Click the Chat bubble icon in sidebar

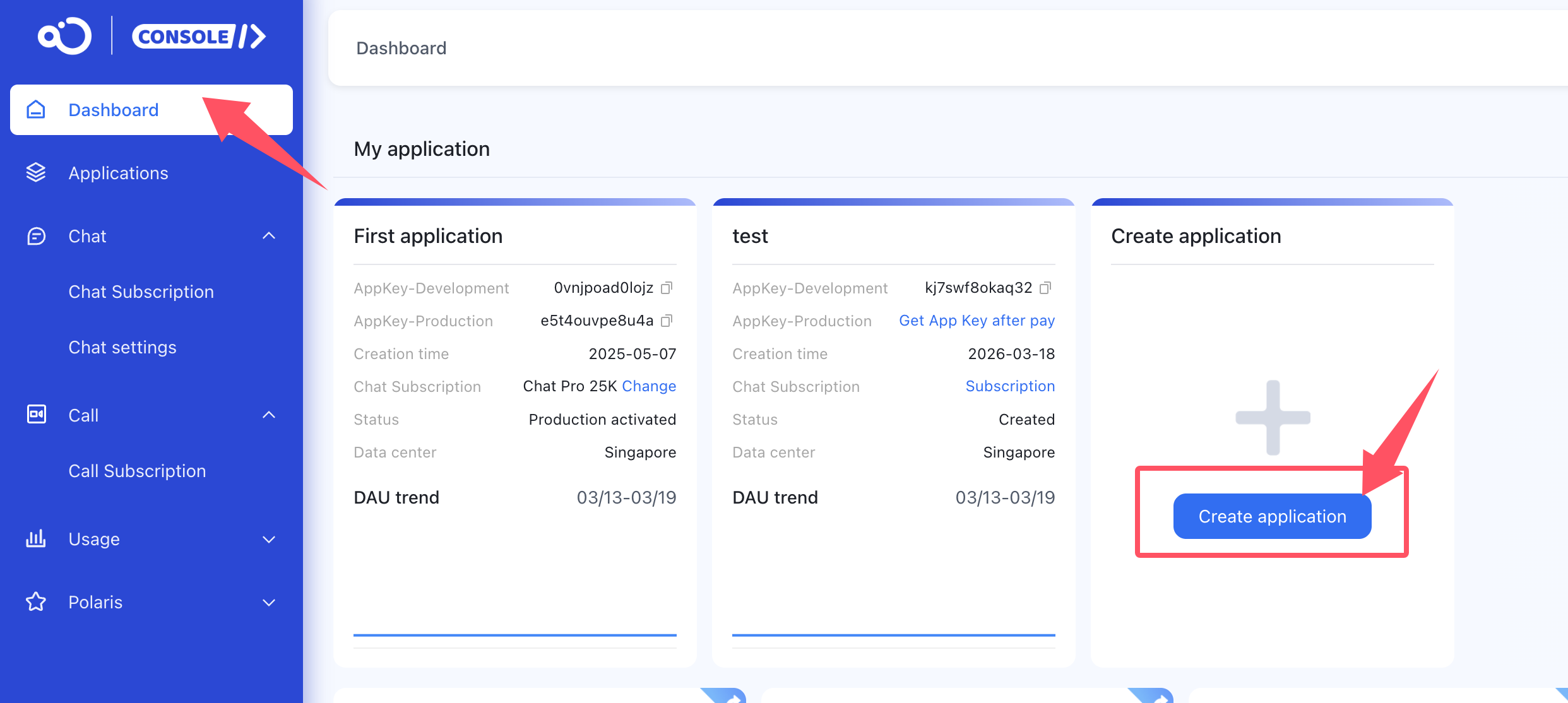pos(36,236)
